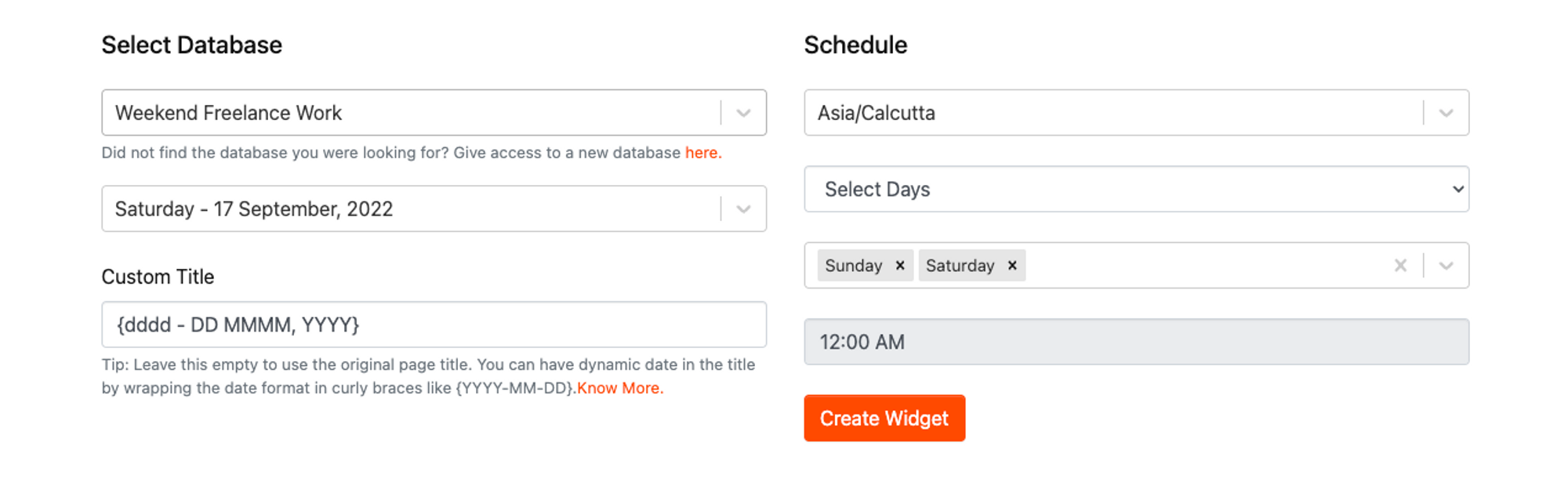Click the caret on the Select Days box
This screenshot has height=478, width=1568.
(1457, 189)
